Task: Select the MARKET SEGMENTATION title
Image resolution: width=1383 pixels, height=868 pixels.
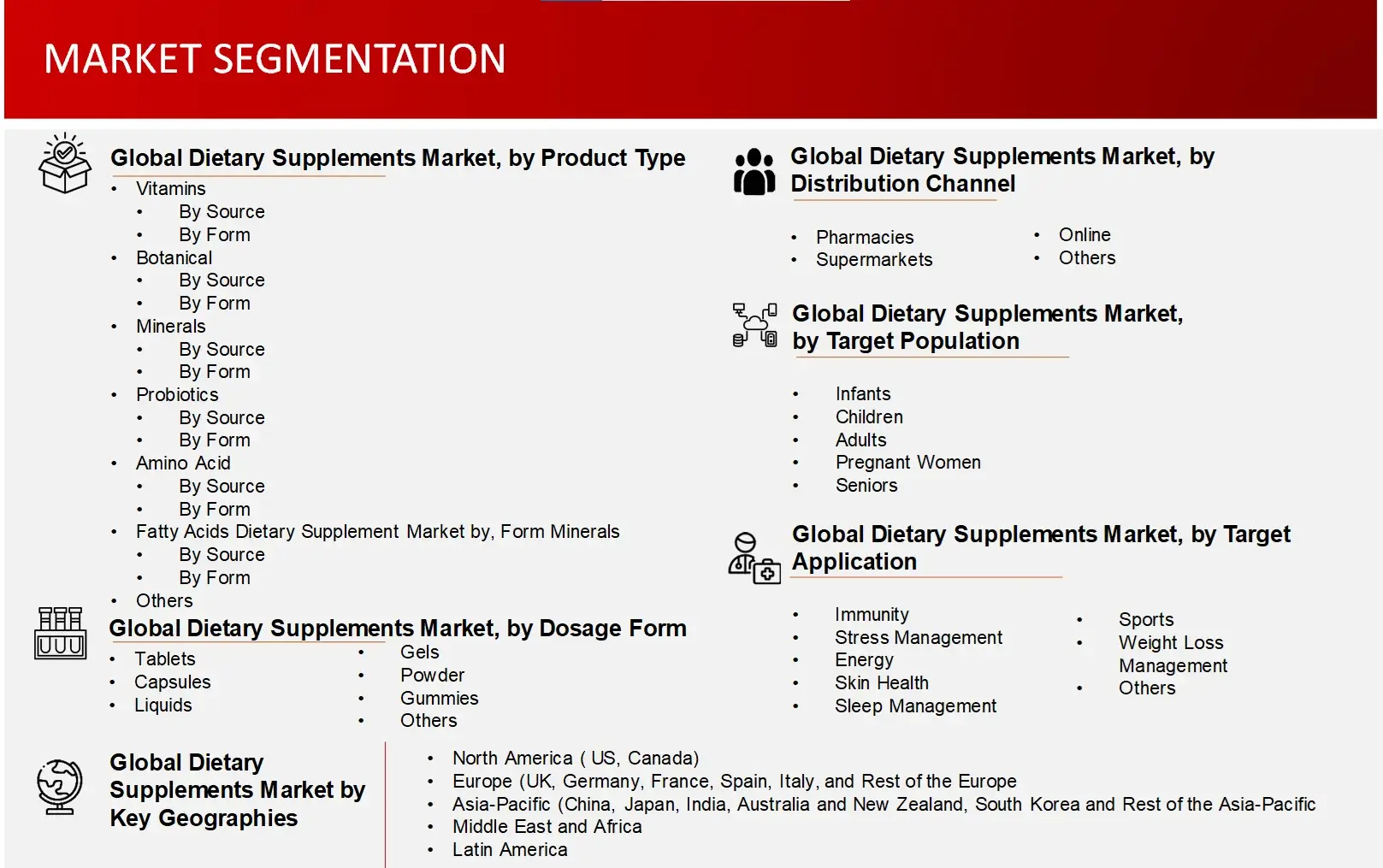Action: (x=275, y=59)
